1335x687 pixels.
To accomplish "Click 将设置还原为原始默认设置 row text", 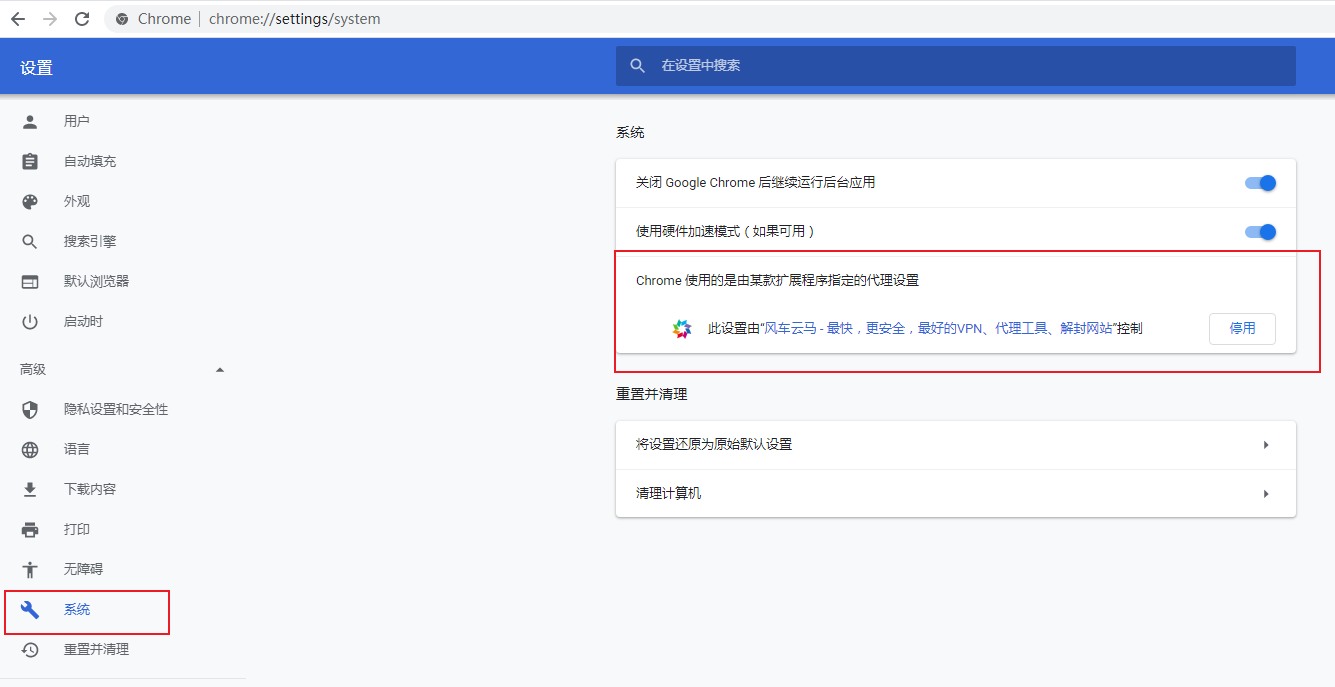I will (714, 444).
